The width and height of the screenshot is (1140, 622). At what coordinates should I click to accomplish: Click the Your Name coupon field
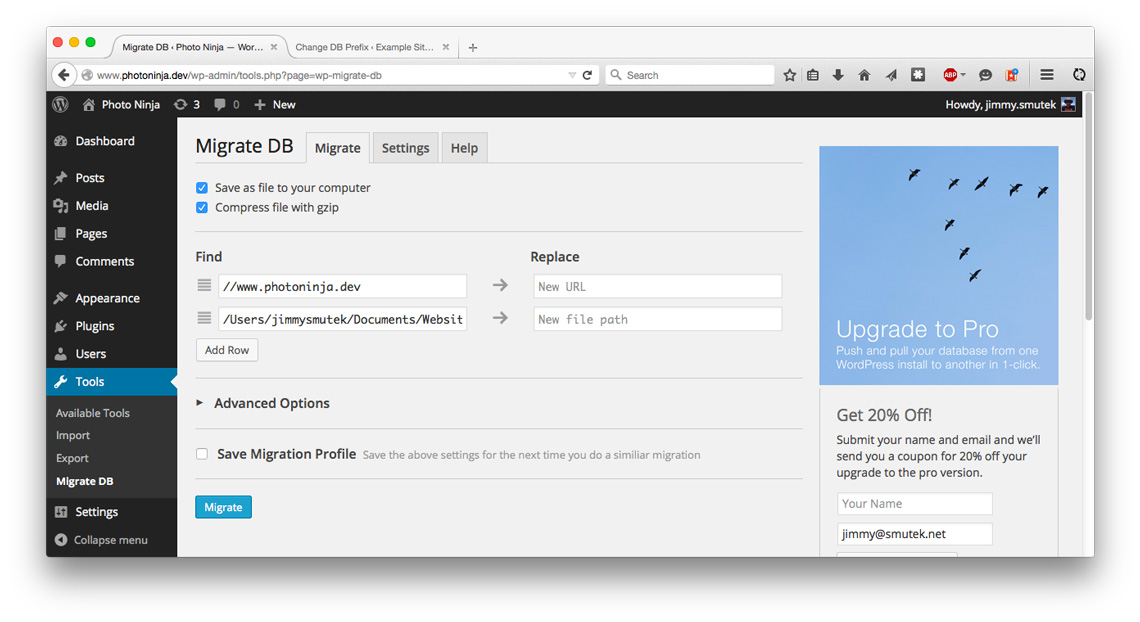tap(915, 504)
